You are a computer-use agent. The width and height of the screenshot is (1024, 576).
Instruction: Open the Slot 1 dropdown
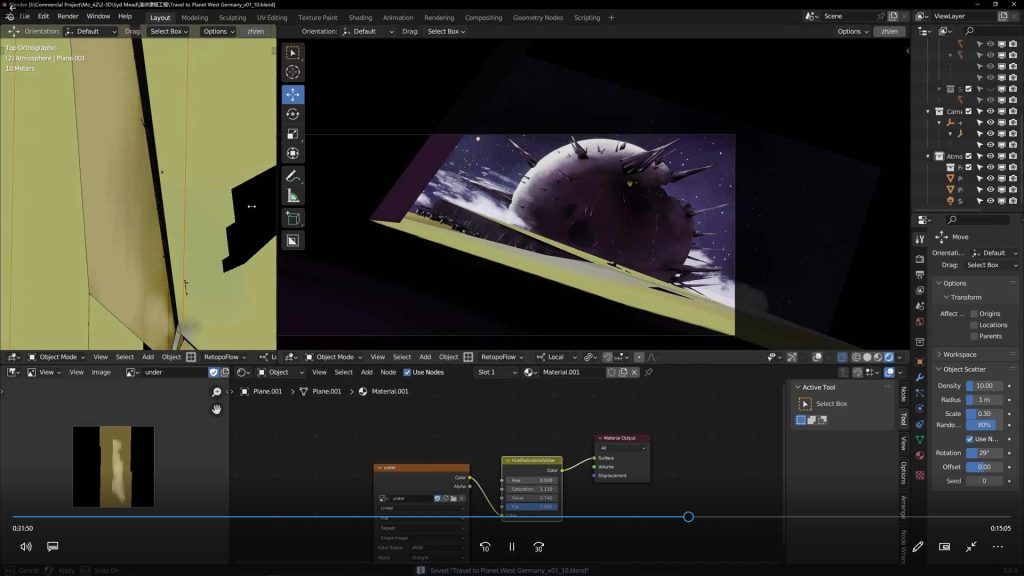click(495, 372)
